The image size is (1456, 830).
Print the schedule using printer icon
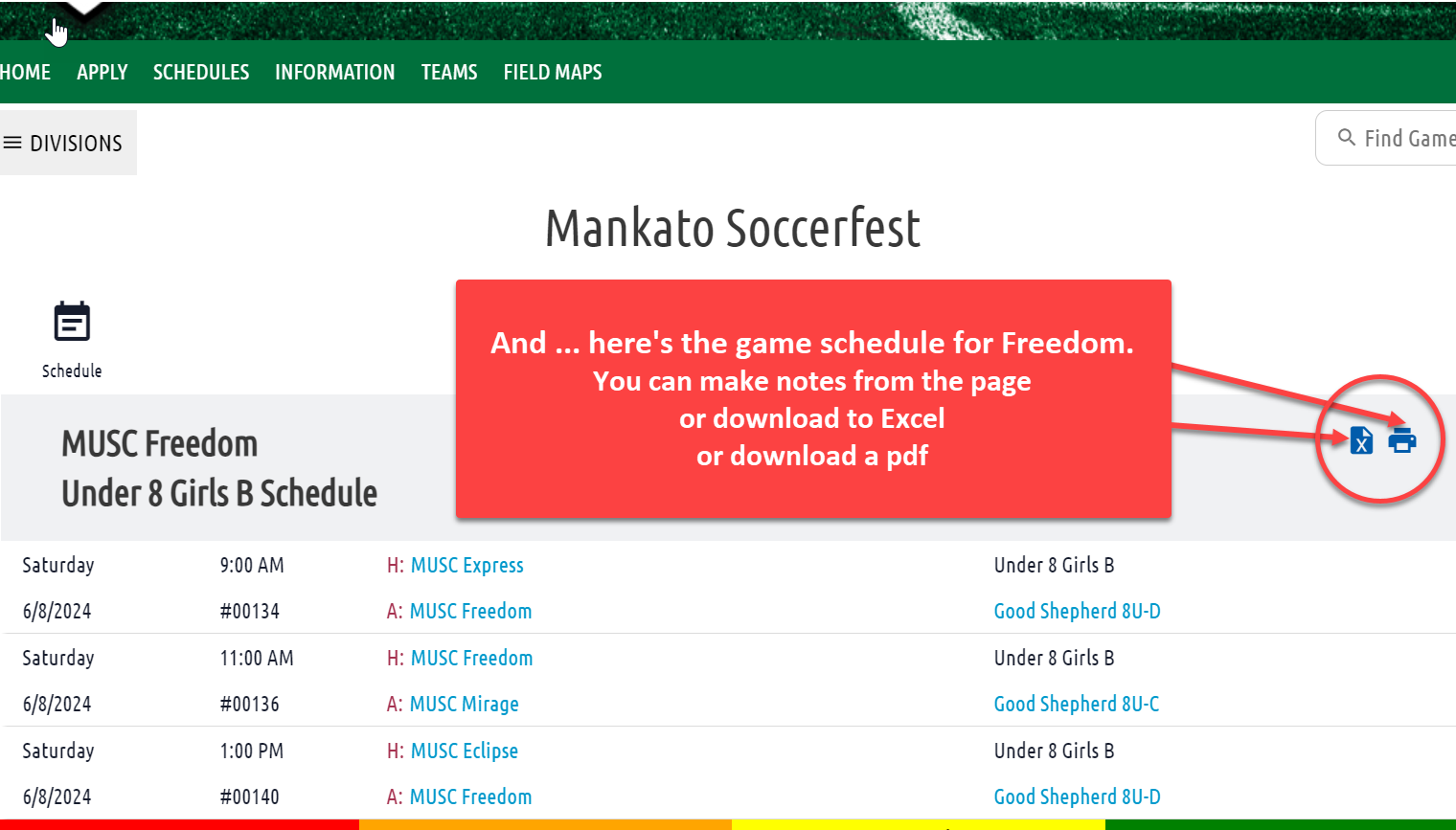click(x=1402, y=440)
